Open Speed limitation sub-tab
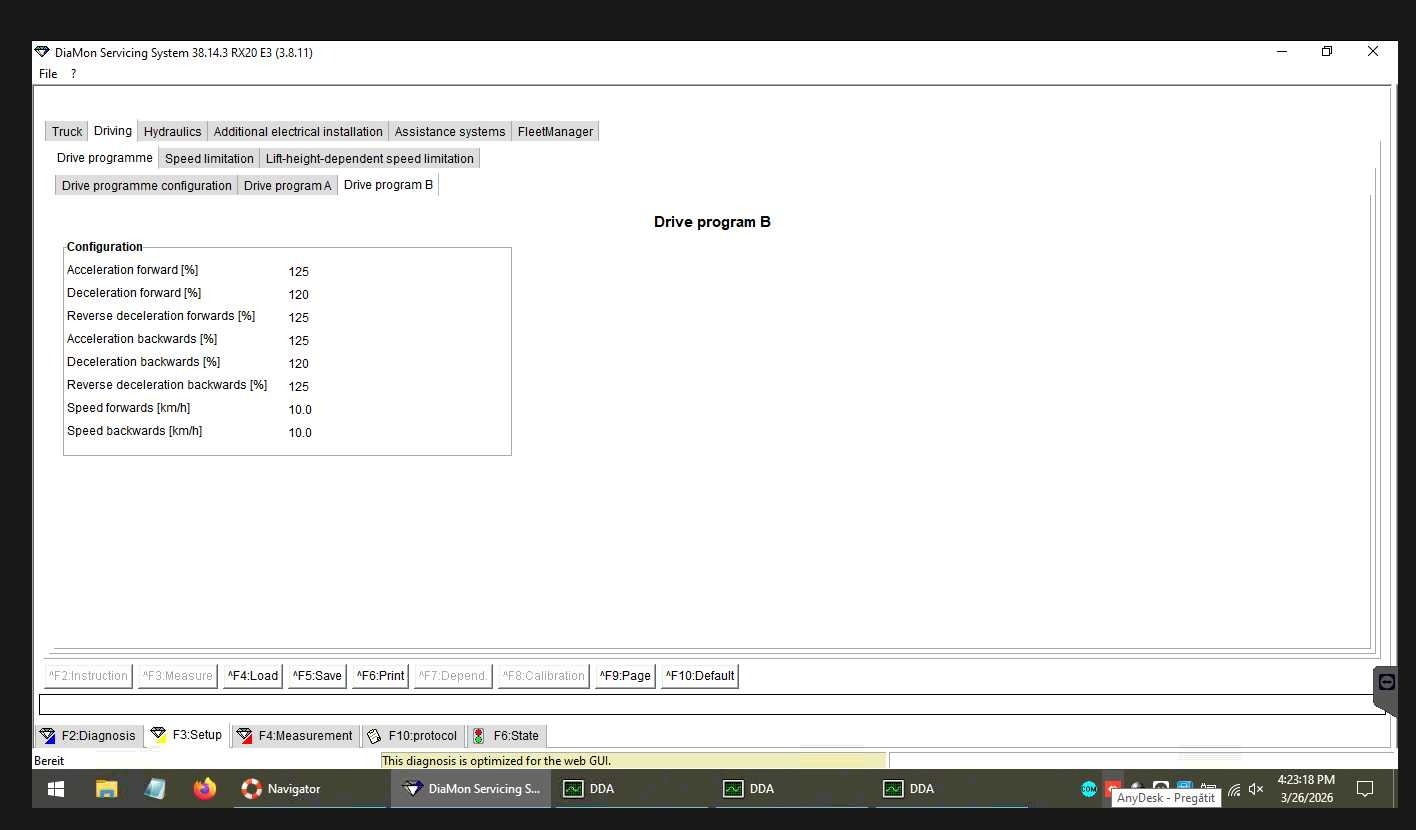 pos(209,158)
